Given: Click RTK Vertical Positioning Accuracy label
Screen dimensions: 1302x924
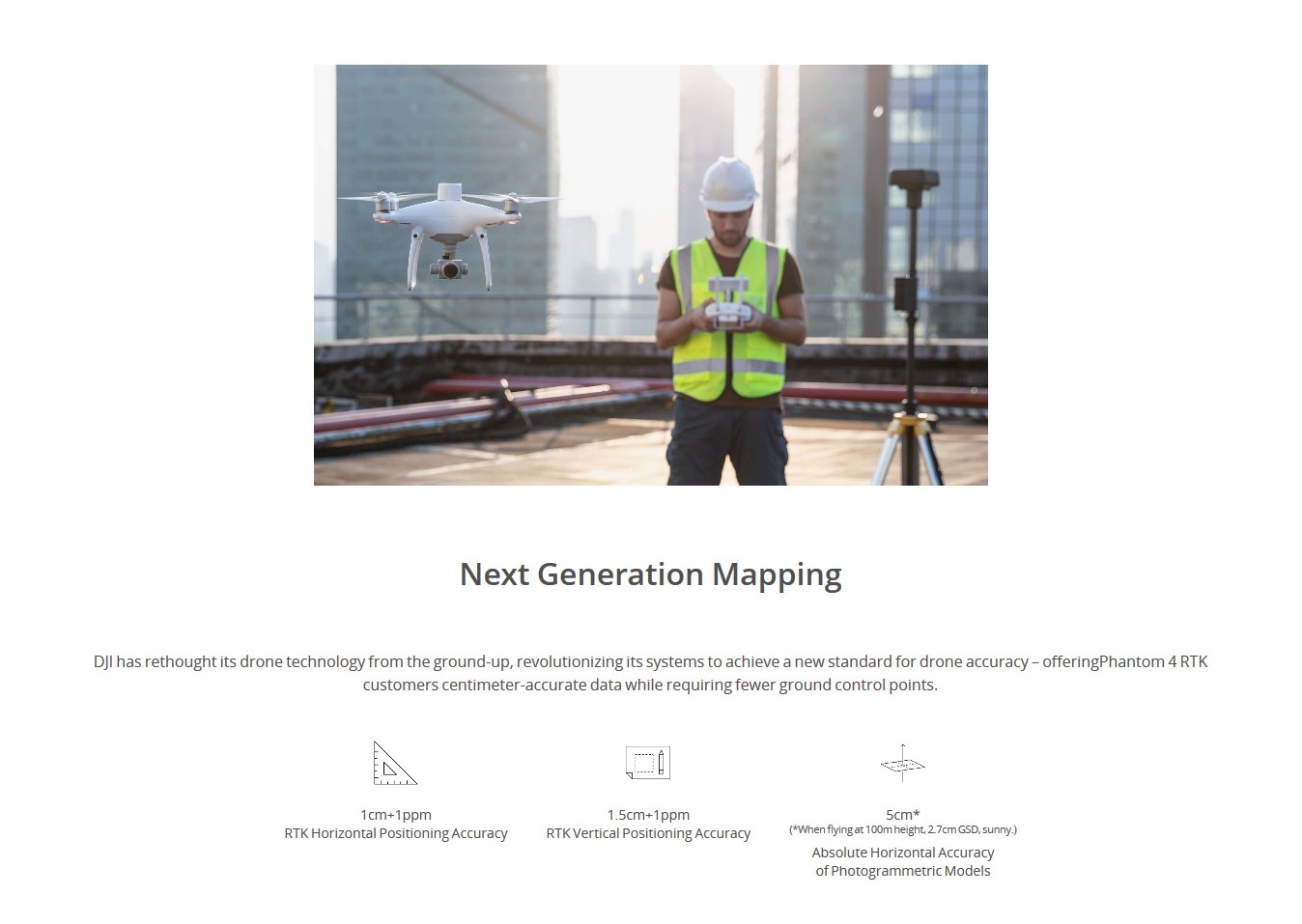Looking at the screenshot, I should (x=648, y=833).
